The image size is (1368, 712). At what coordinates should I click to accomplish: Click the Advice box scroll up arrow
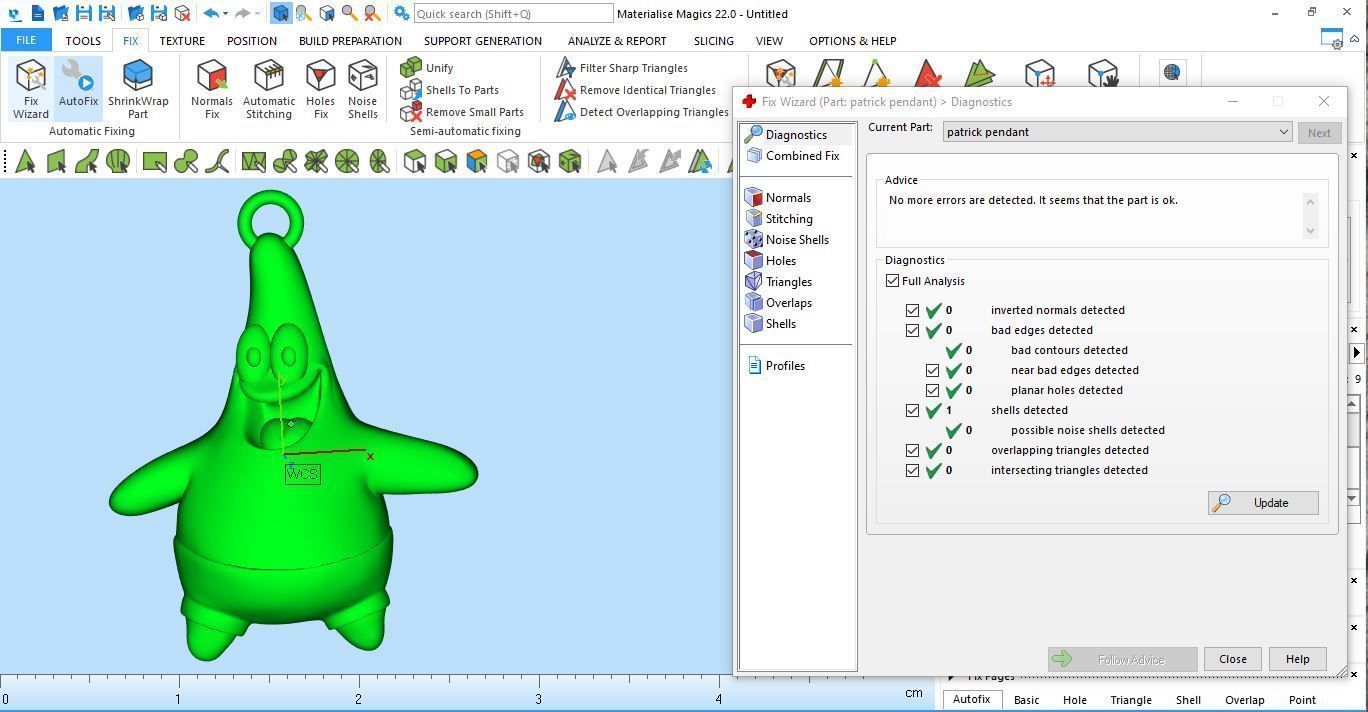pyautogui.click(x=1311, y=201)
